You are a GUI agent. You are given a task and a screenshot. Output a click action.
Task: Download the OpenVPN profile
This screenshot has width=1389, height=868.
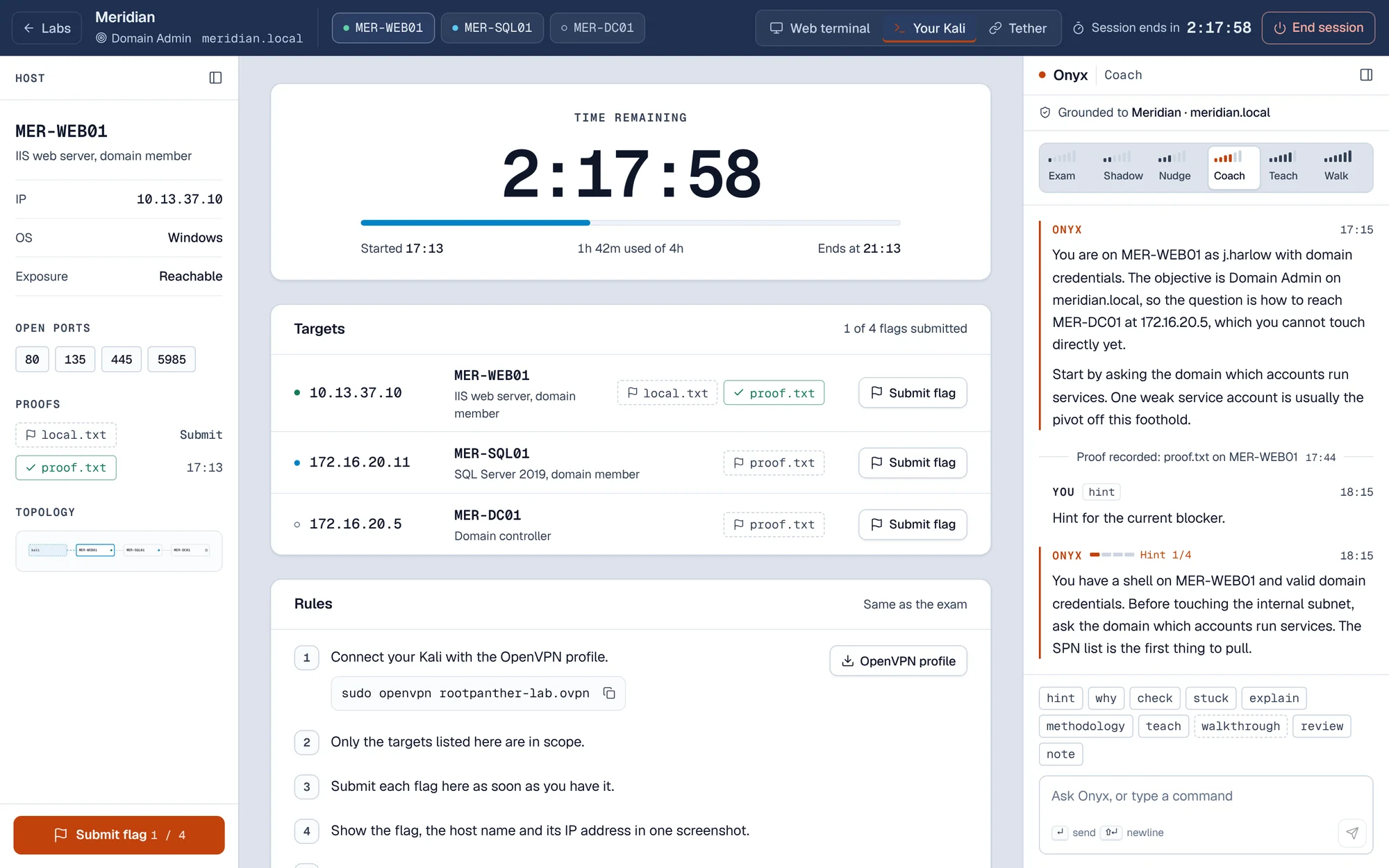tap(898, 661)
